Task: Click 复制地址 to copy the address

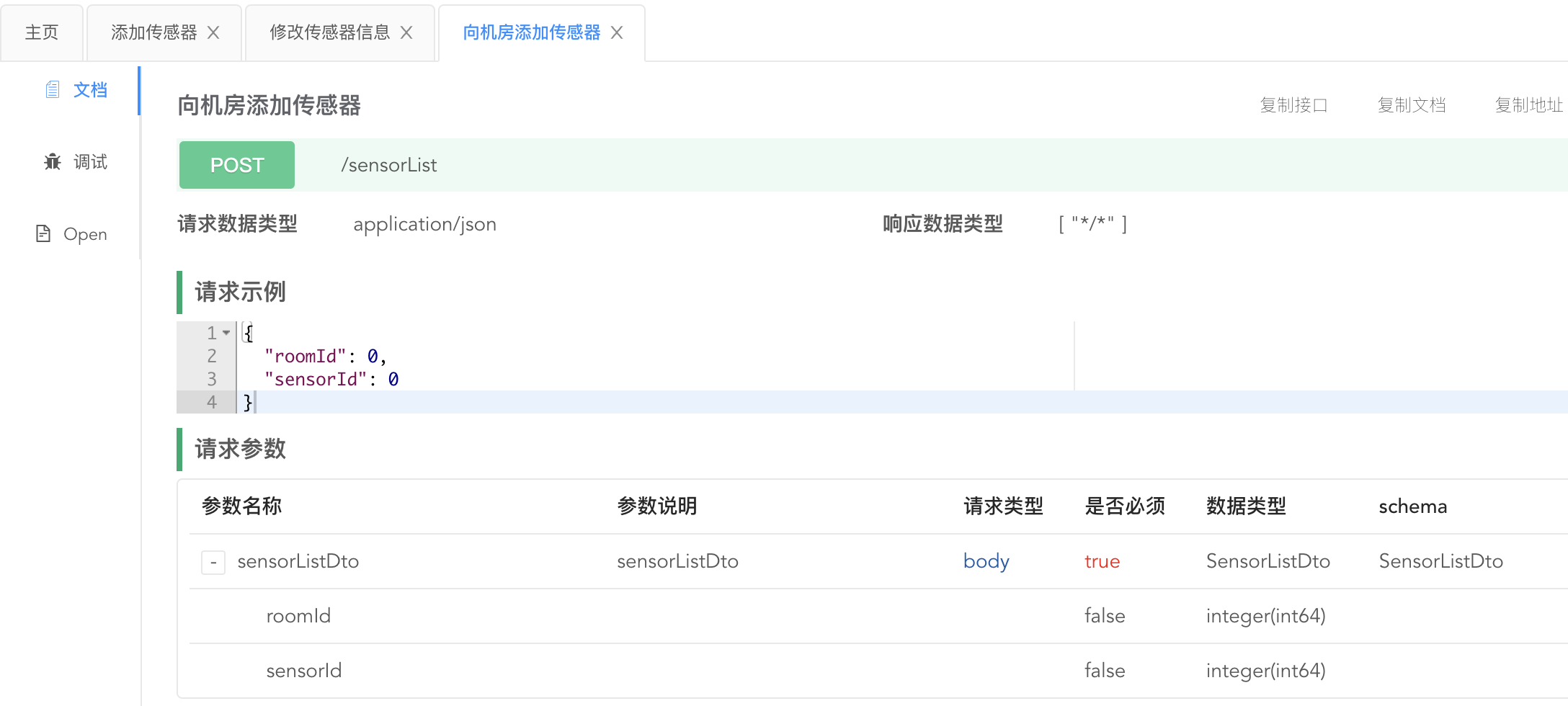Action: click(x=1528, y=105)
